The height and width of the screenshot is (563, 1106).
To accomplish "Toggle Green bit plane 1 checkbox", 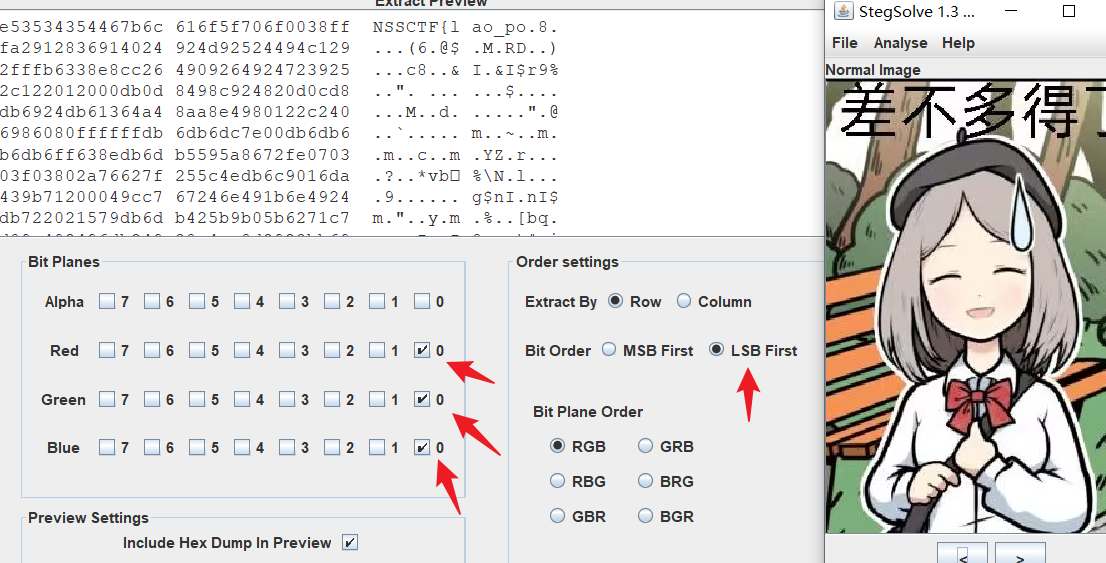I will pyautogui.click(x=377, y=399).
